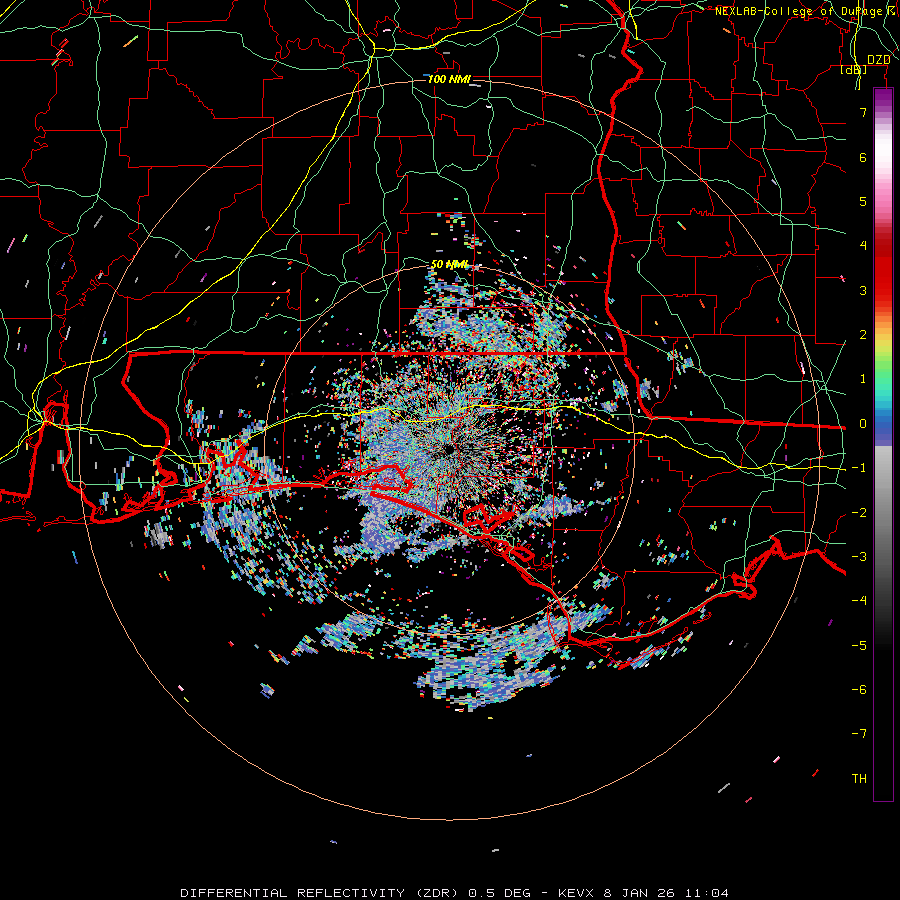Image resolution: width=900 pixels, height=900 pixels.
Task: Select the 100 NMI range ring label
Action: (449, 79)
